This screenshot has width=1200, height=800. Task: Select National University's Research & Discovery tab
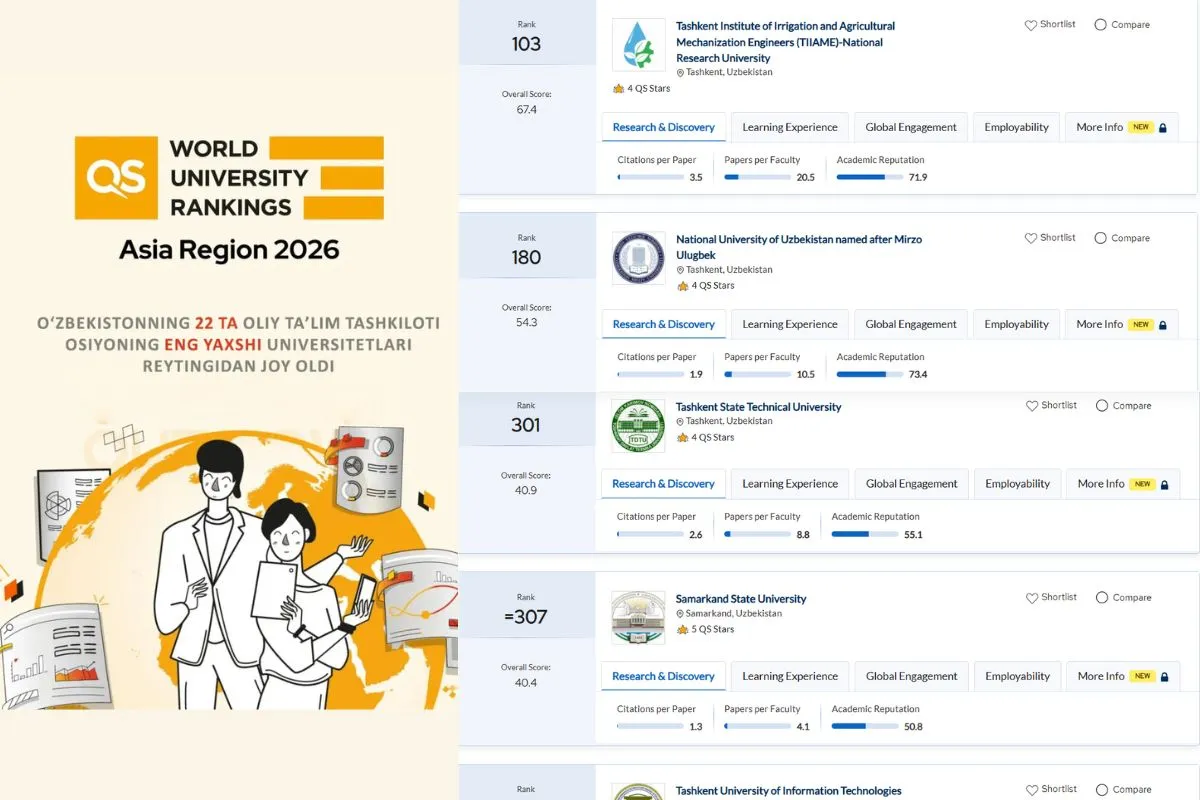(664, 324)
